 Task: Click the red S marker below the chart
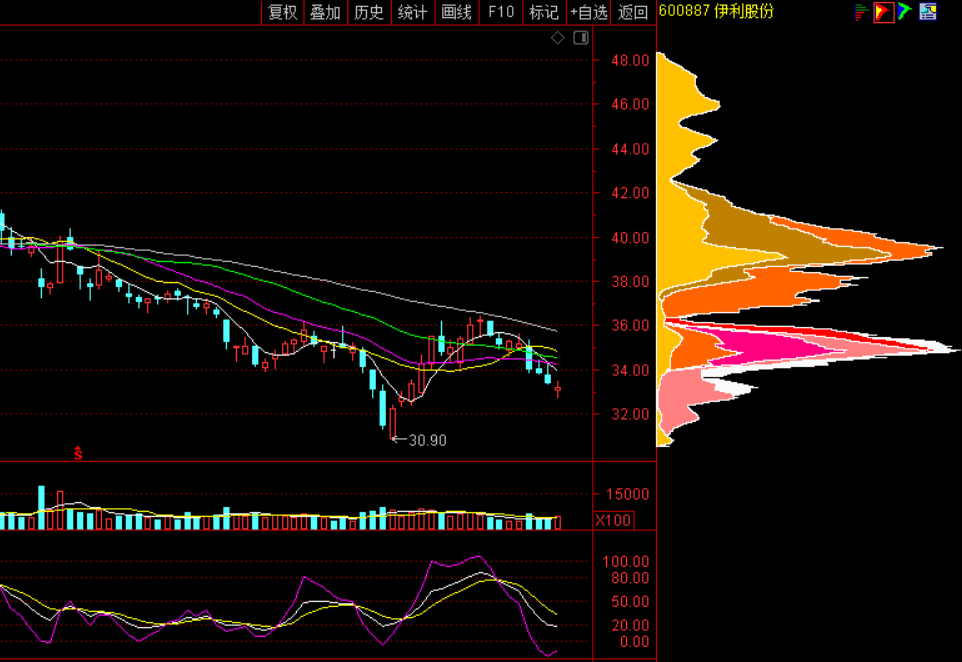pyautogui.click(x=77, y=453)
